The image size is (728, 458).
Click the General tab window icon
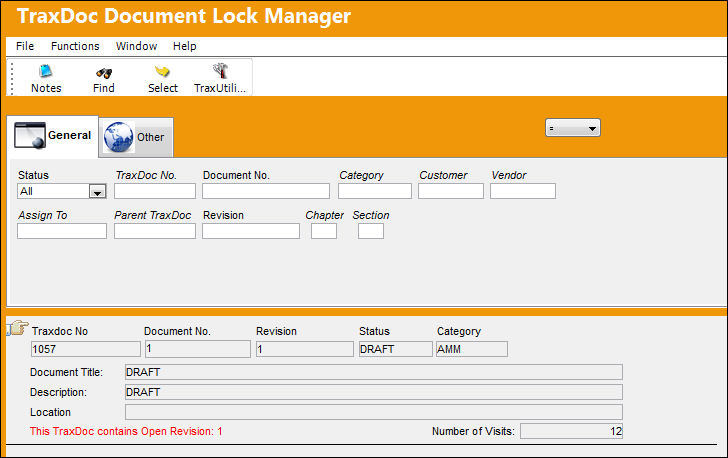coord(30,136)
